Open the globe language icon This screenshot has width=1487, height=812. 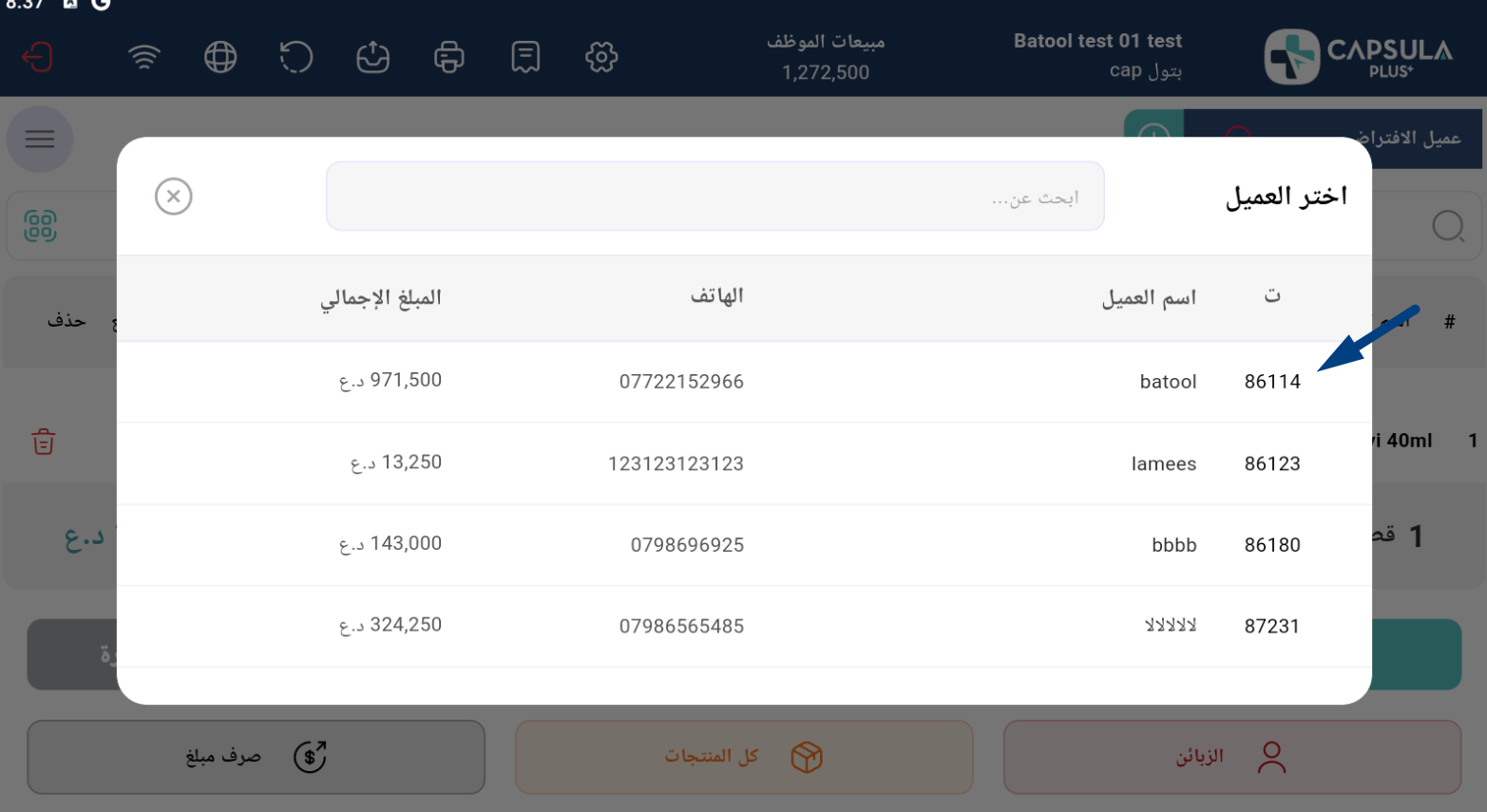point(220,57)
